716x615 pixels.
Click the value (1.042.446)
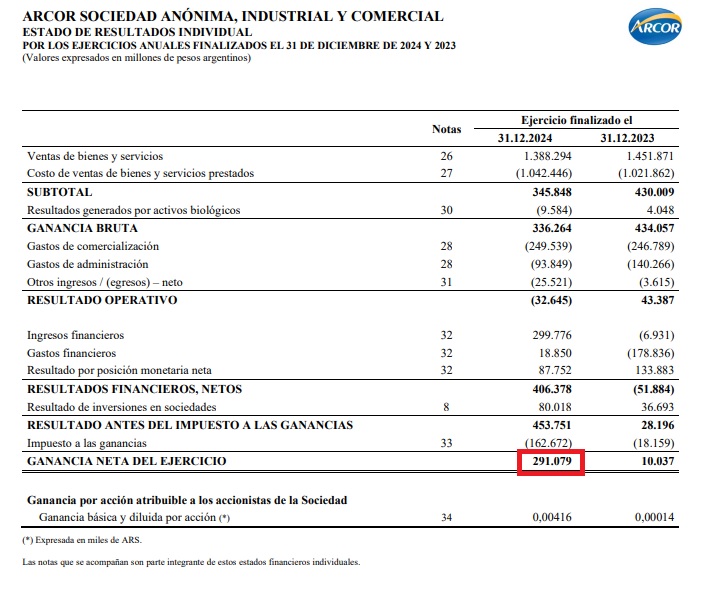(544, 173)
